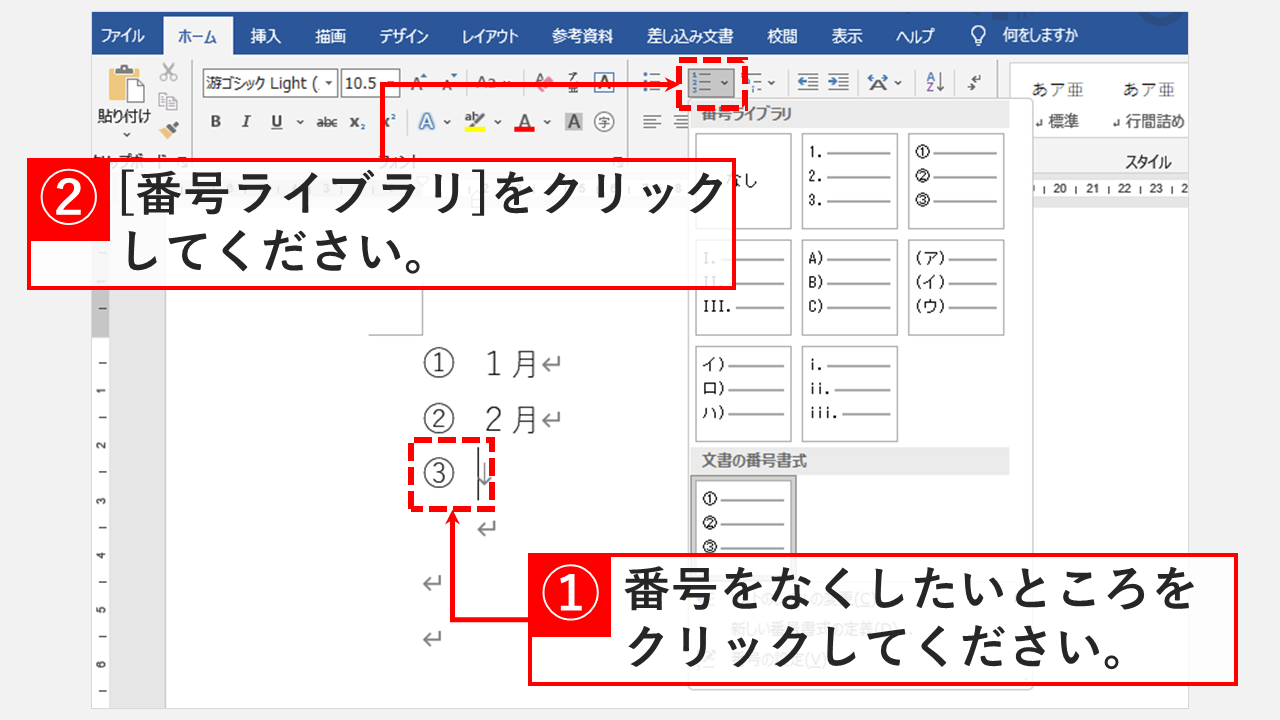Click the text 2月 in the document
This screenshot has width=1280, height=720.
(511, 420)
